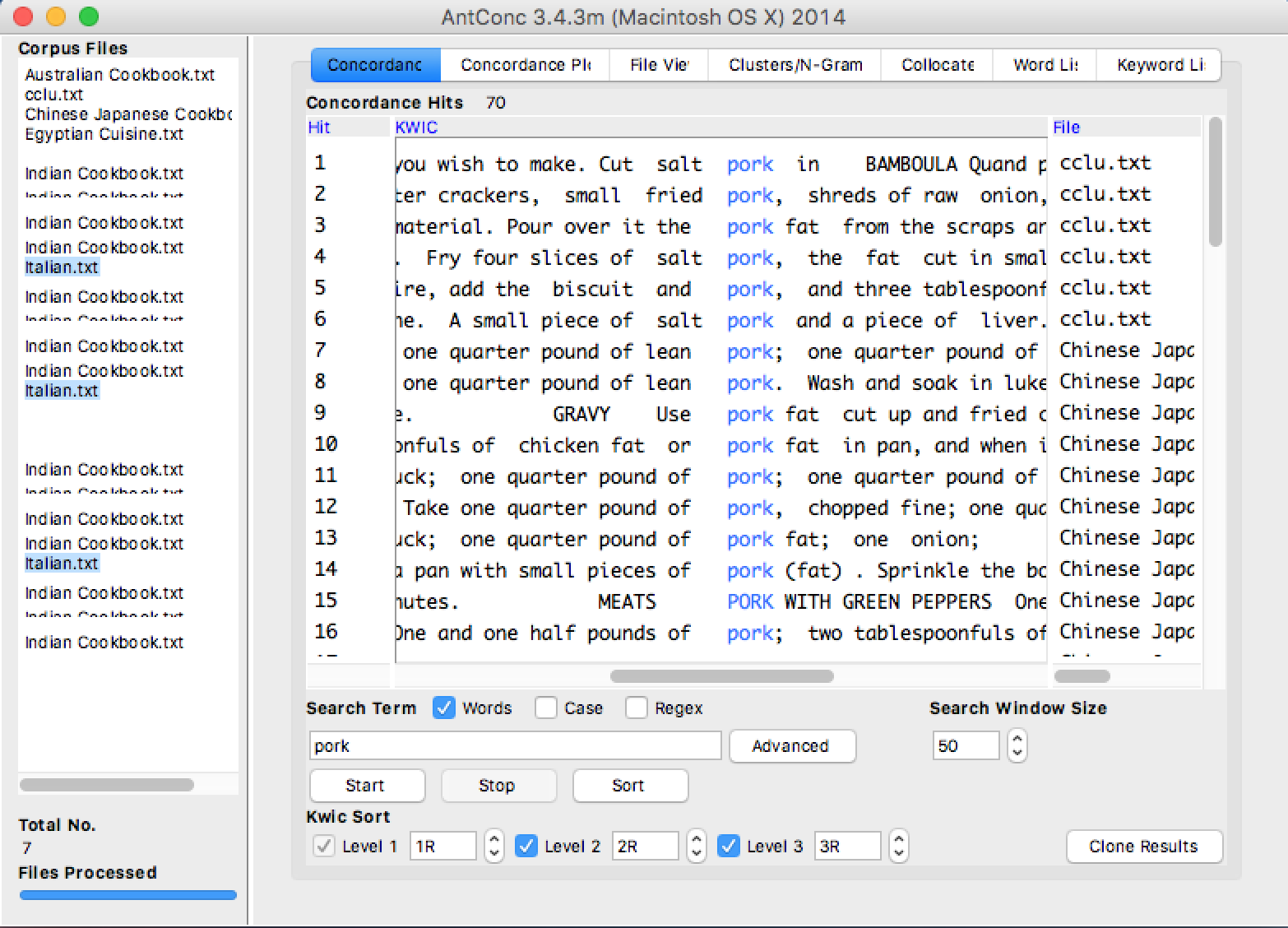Screen dimensions: 1288x928
Task: Switch to the Concordance tab
Action: tap(376, 65)
